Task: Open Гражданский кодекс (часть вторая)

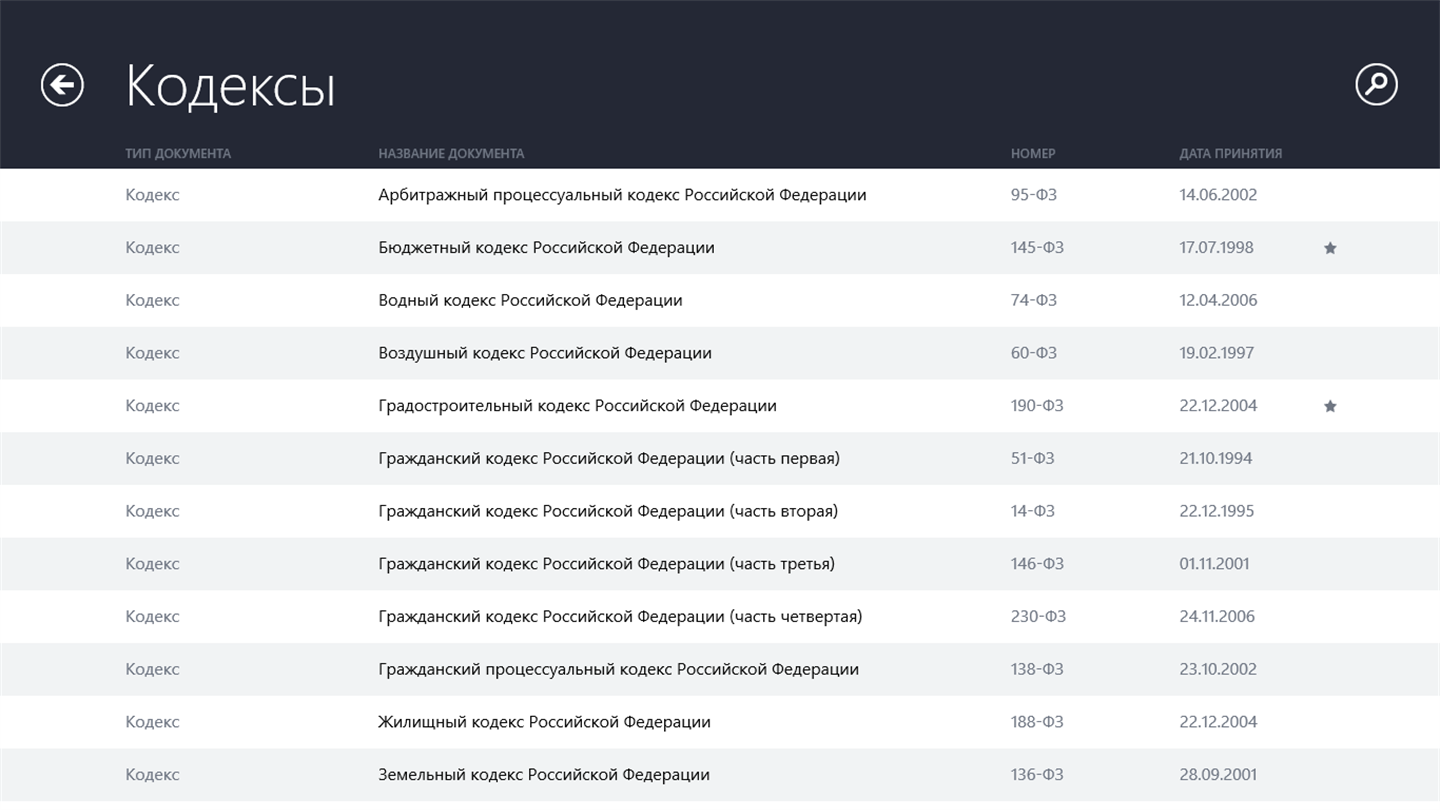Action: click(608, 511)
